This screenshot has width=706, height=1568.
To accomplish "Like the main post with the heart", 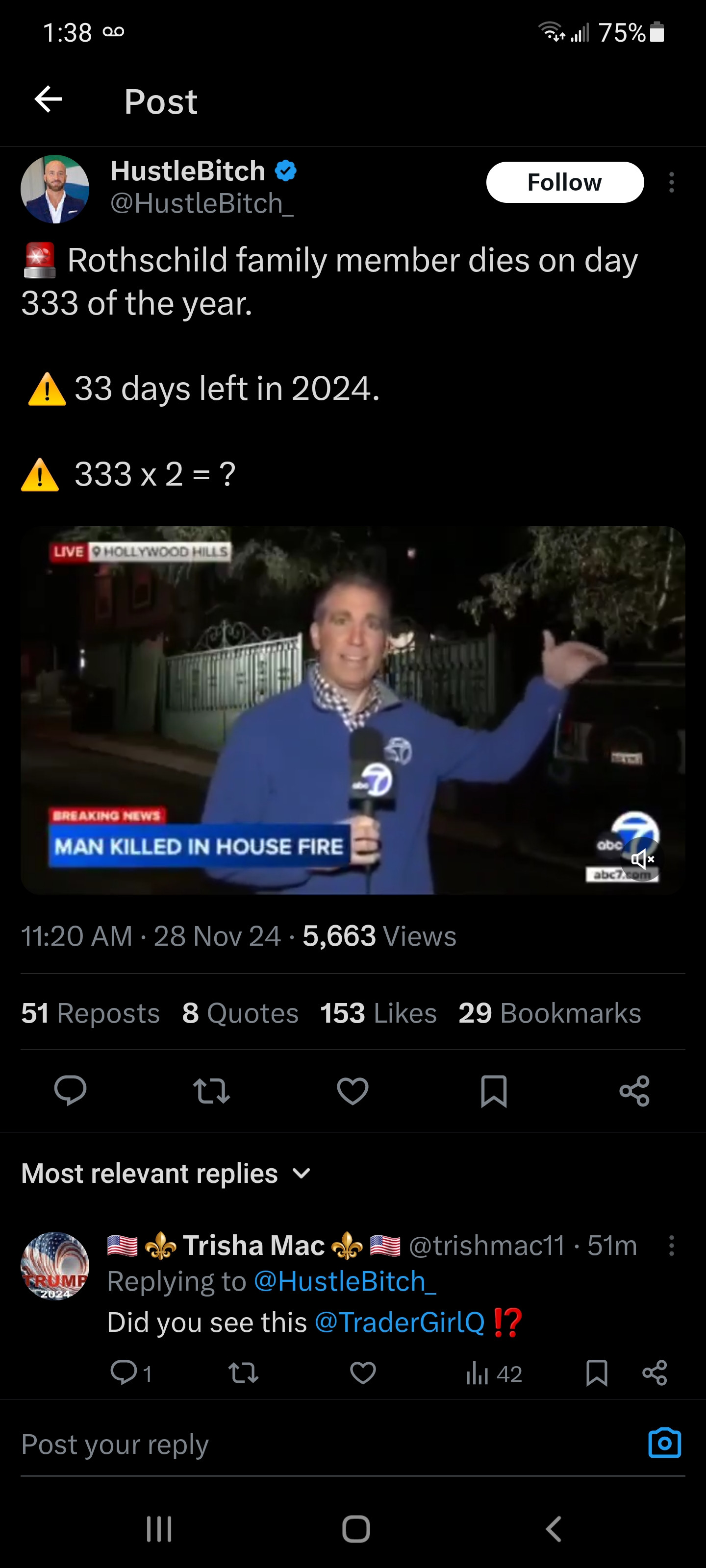I will 353,1090.
